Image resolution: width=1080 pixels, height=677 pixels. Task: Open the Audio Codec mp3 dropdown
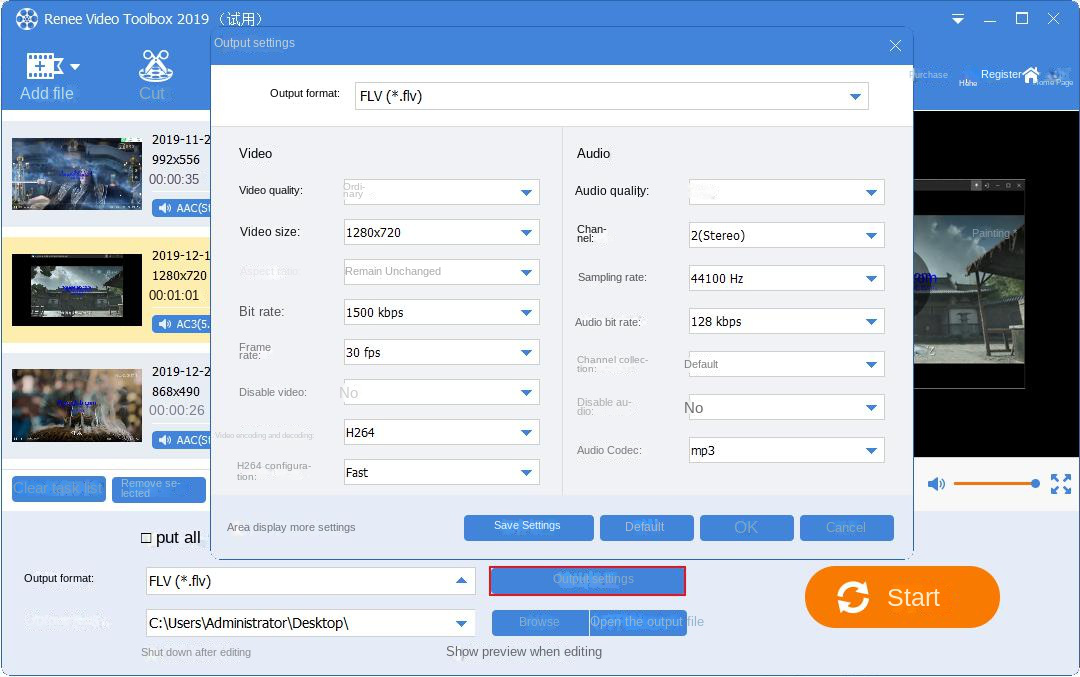coord(871,451)
